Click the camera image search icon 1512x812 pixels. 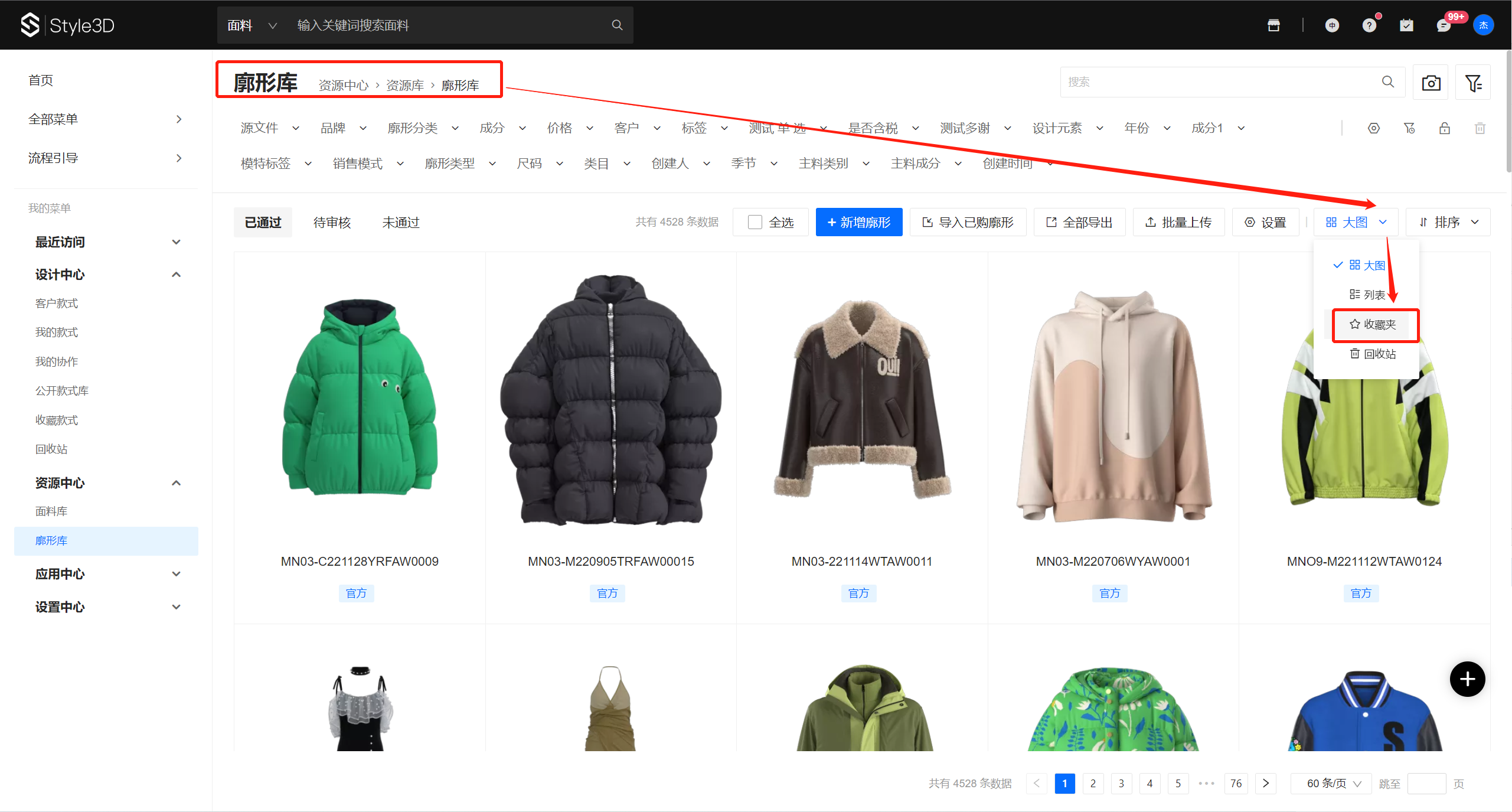1431,82
